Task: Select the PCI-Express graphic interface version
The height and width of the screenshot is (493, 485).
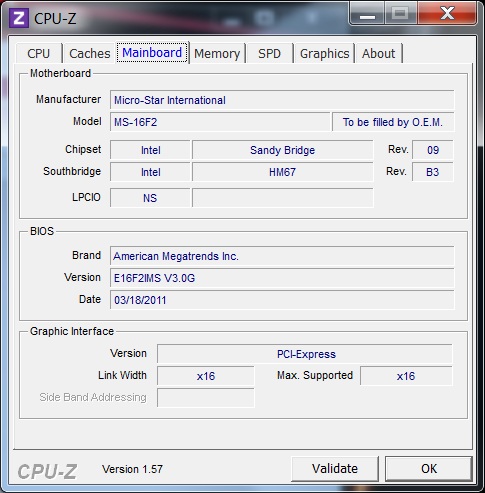Action: 305,354
